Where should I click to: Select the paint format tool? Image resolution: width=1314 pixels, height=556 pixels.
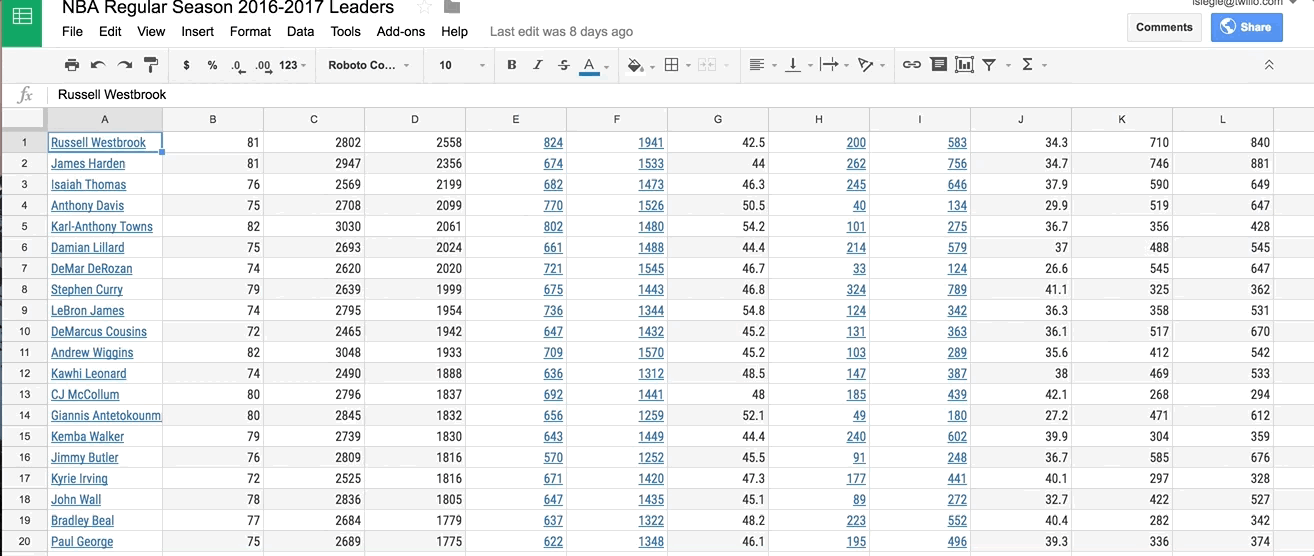click(x=151, y=65)
